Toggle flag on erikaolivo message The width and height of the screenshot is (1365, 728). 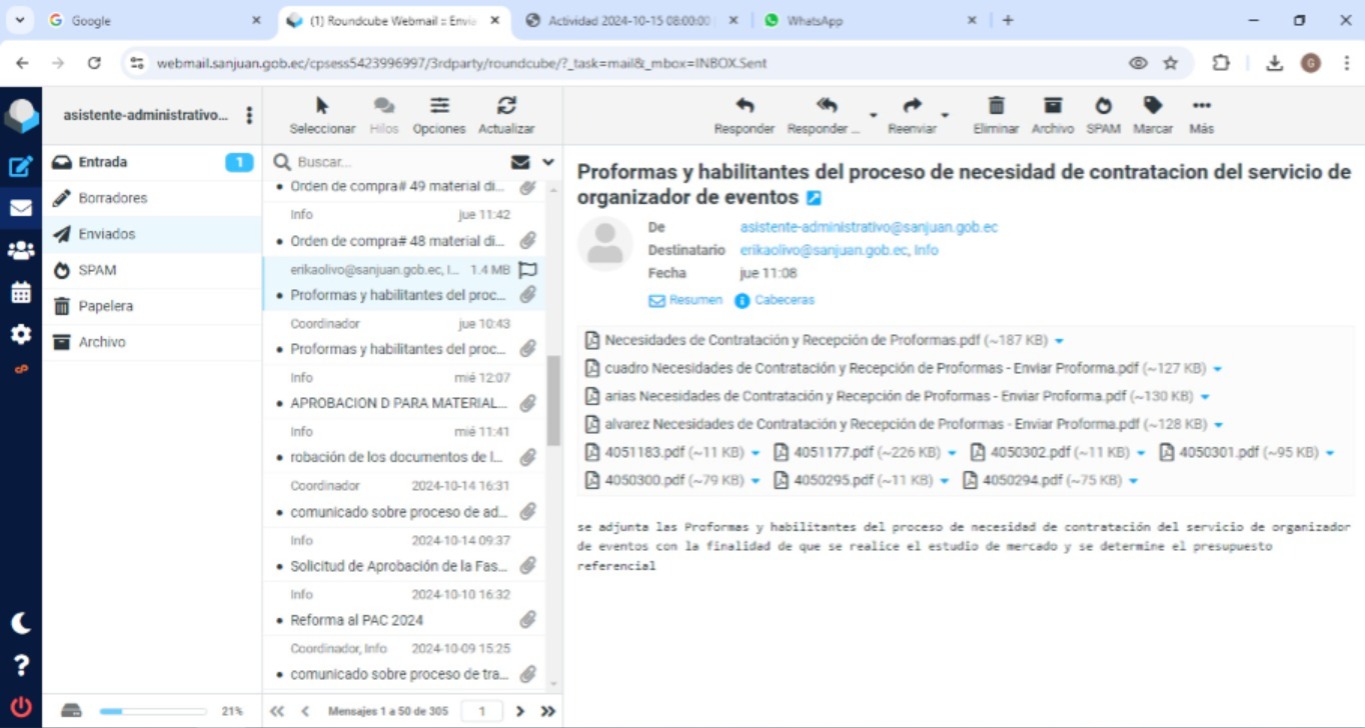528,269
